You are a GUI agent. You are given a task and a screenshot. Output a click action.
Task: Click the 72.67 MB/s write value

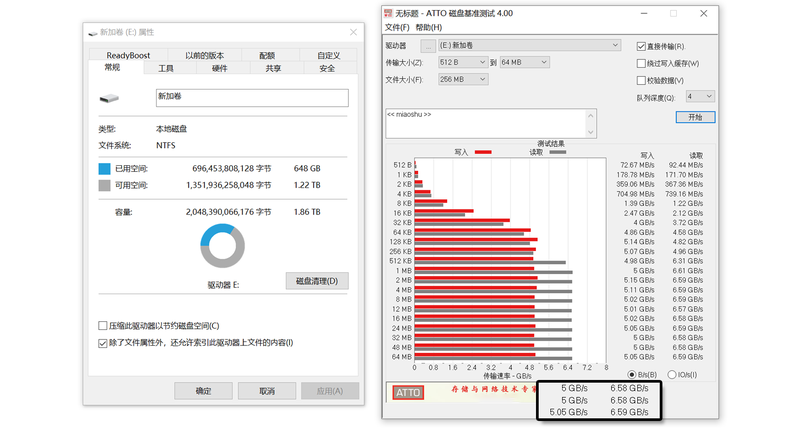pyautogui.click(x=637, y=165)
